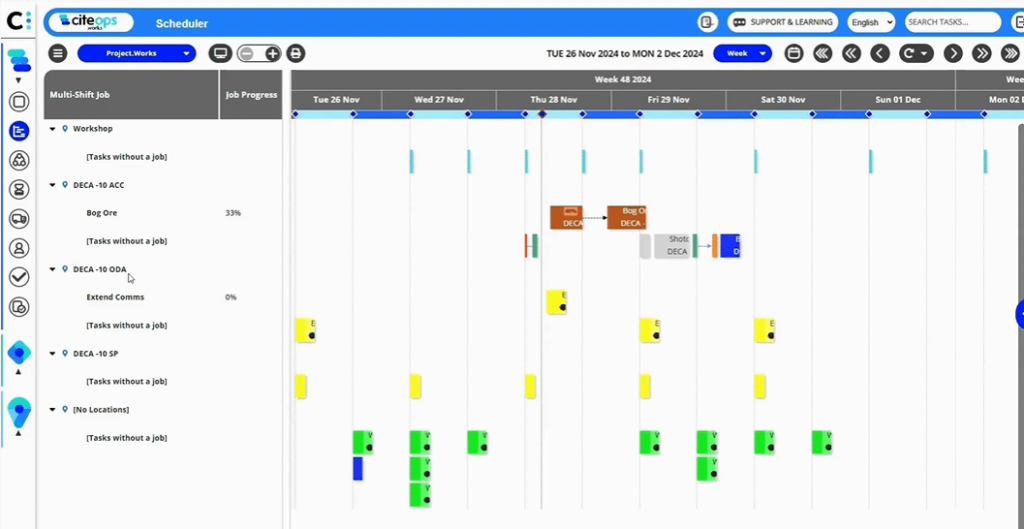The width and height of the screenshot is (1024, 529).
Task: Change language using the English dropdown
Action: [x=870, y=22]
